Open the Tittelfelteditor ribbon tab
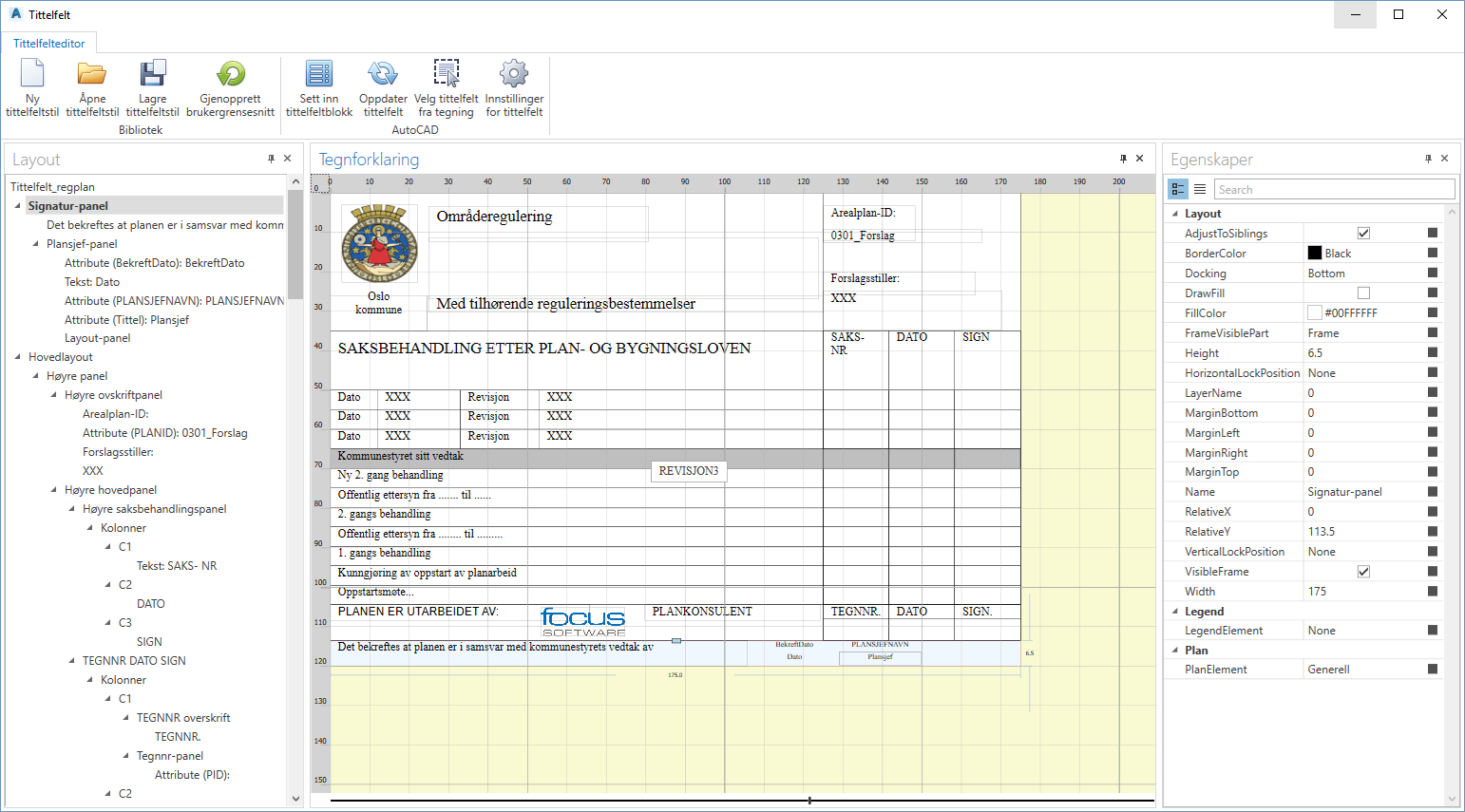Viewport: 1465px width, 812px height. click(x=49, y=44)
